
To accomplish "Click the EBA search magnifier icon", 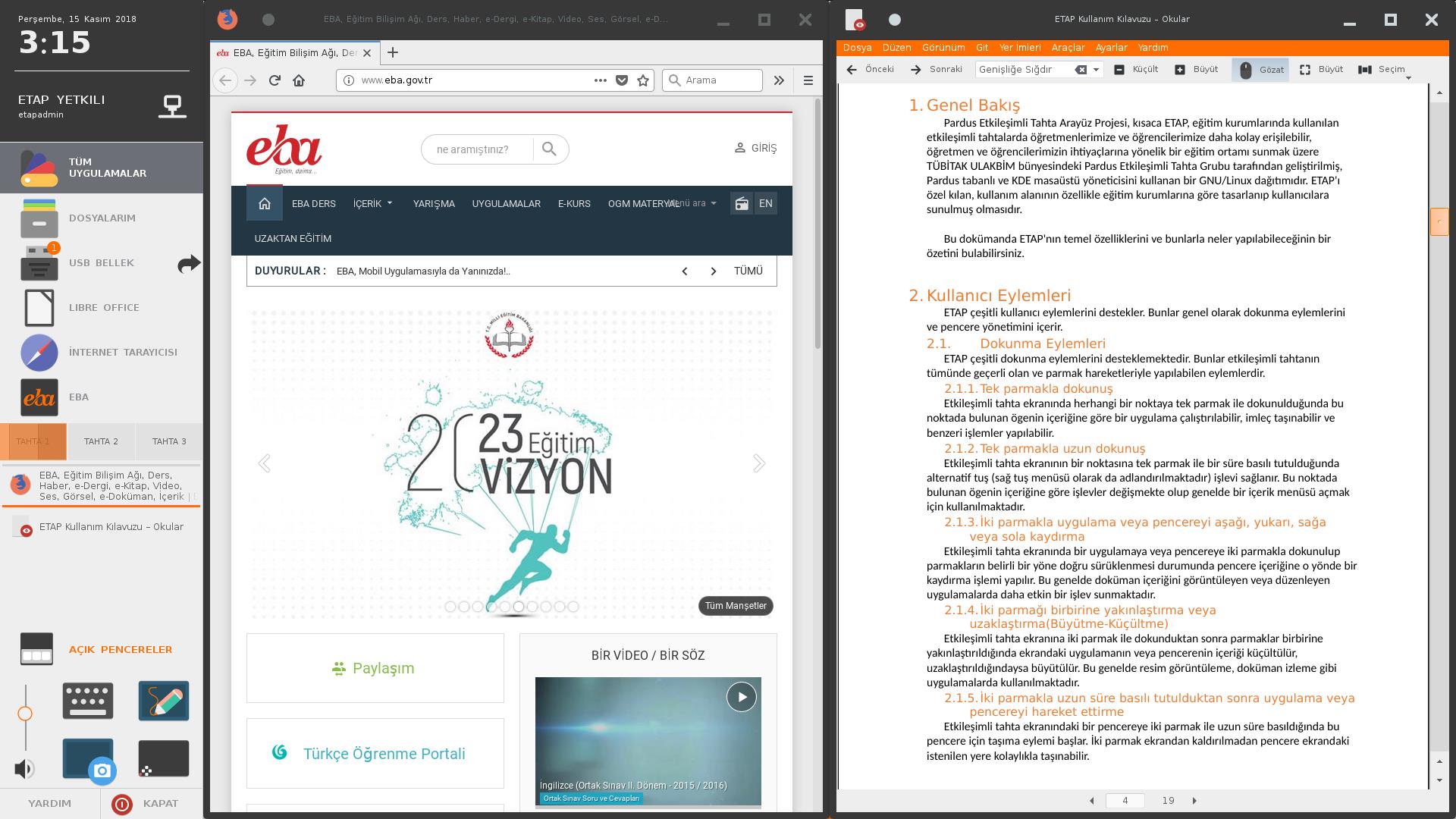I will [x=550, y=149].
